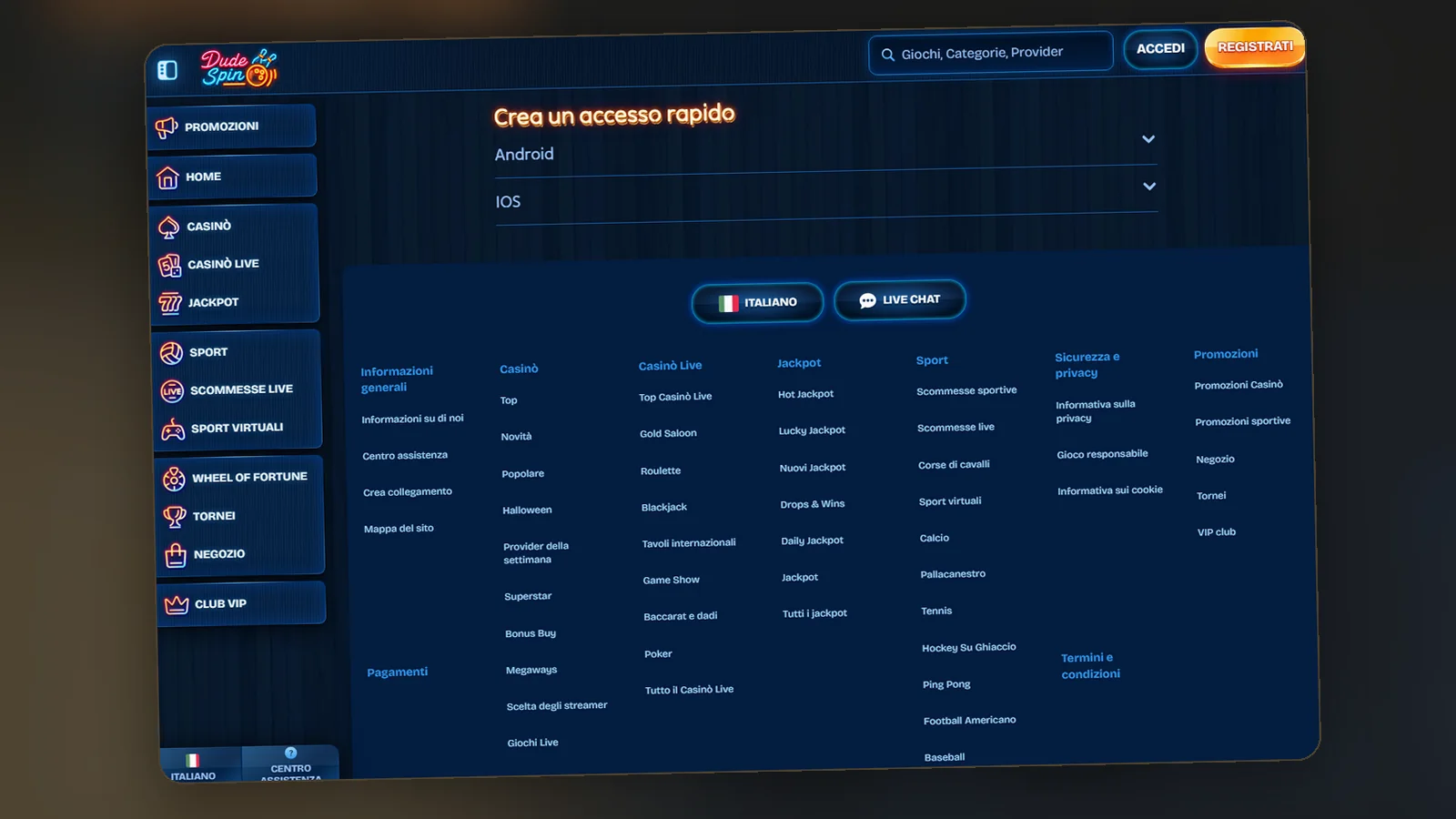The height and width of the screenshot is (819, 1456).
Task: Open the Megaways casino link
Action: [531, 670]
